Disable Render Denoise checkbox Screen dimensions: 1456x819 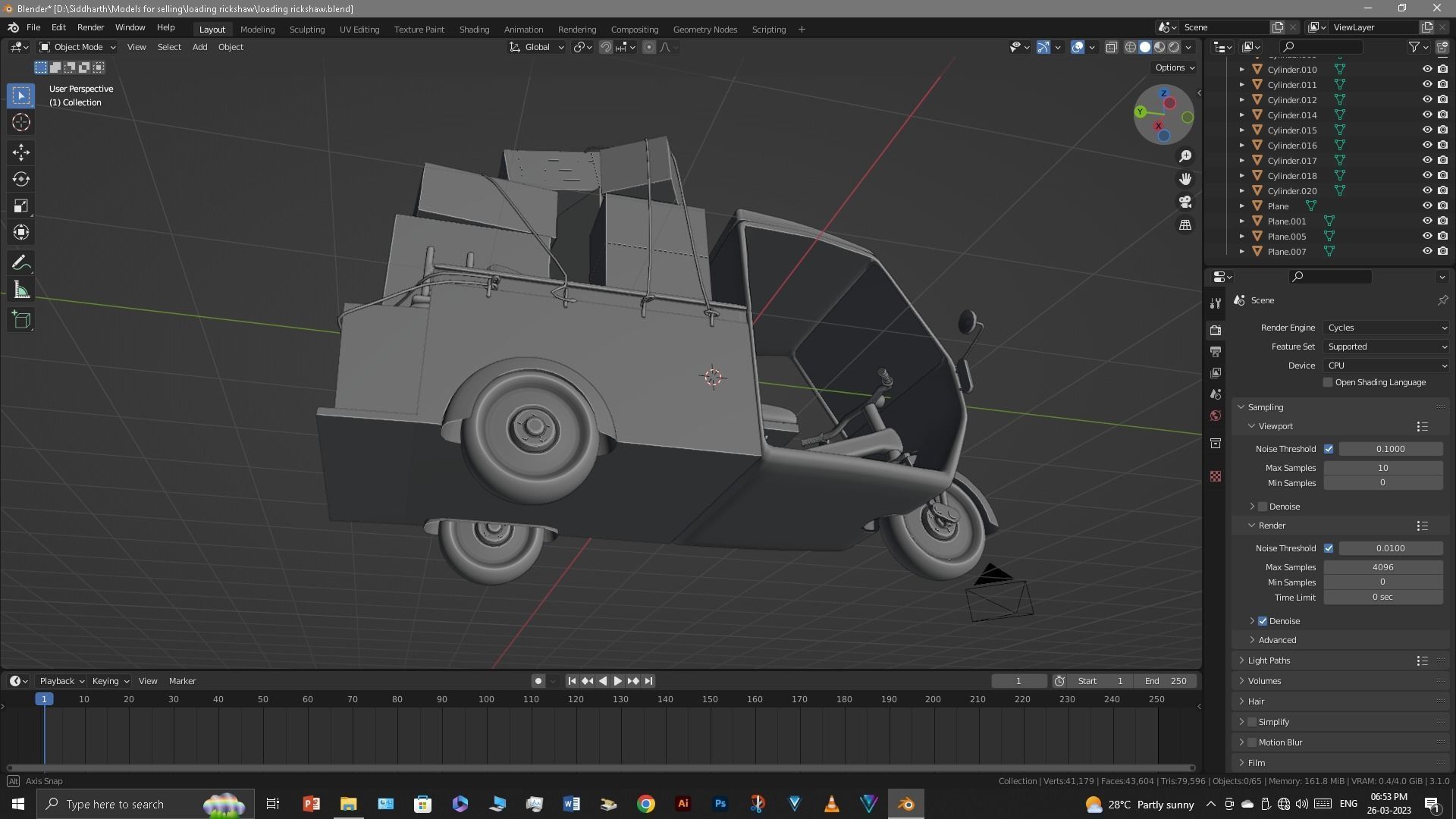[1263, 621]
